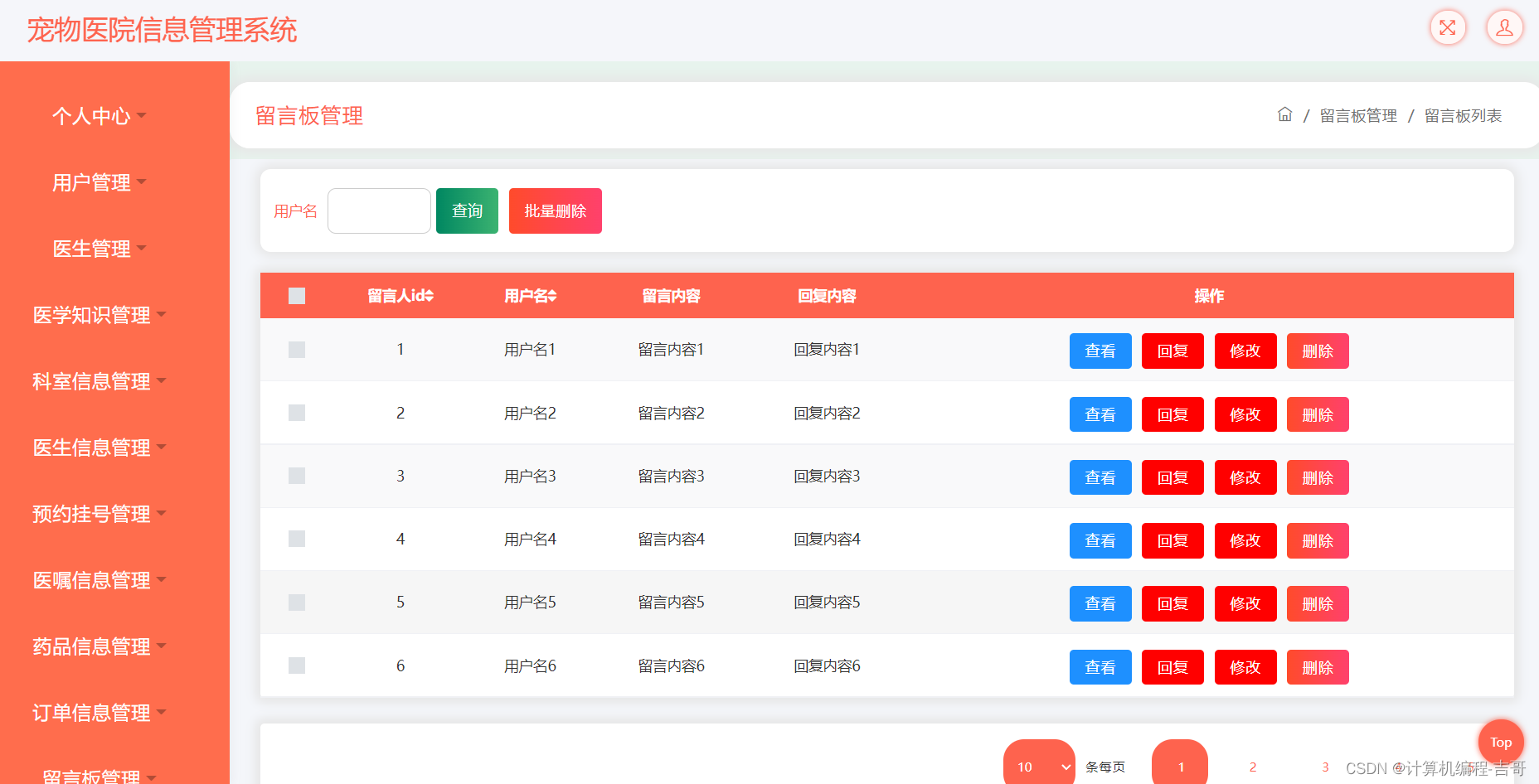Open the 订单信息管理 sidebar menu
Image resolution: width=1539 pixels, height=784 pixels.
pyautogui.click(x=99, y=713)
